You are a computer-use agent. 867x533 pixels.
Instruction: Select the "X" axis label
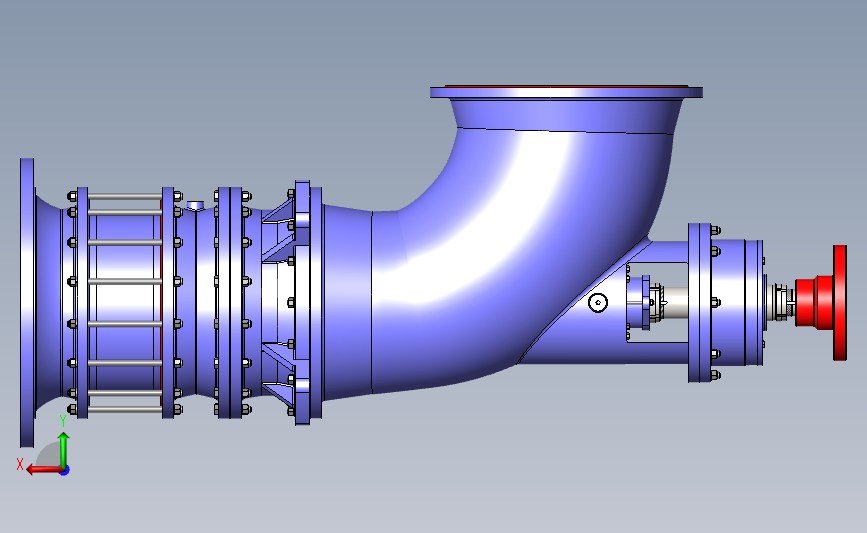tap(20, 464)
